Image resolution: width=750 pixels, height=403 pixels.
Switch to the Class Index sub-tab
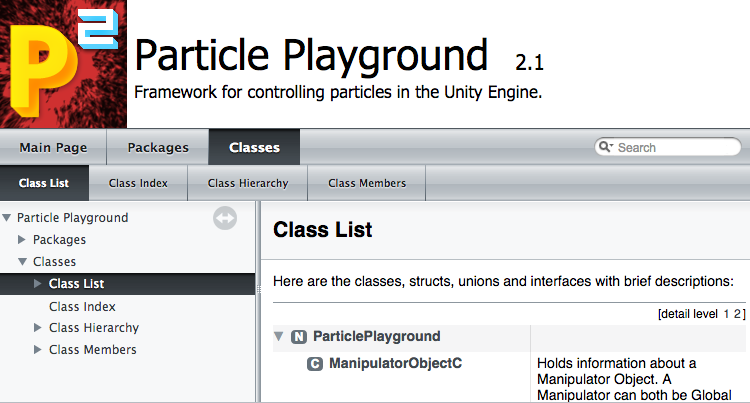pyautogui.click(x=138, y=183)
